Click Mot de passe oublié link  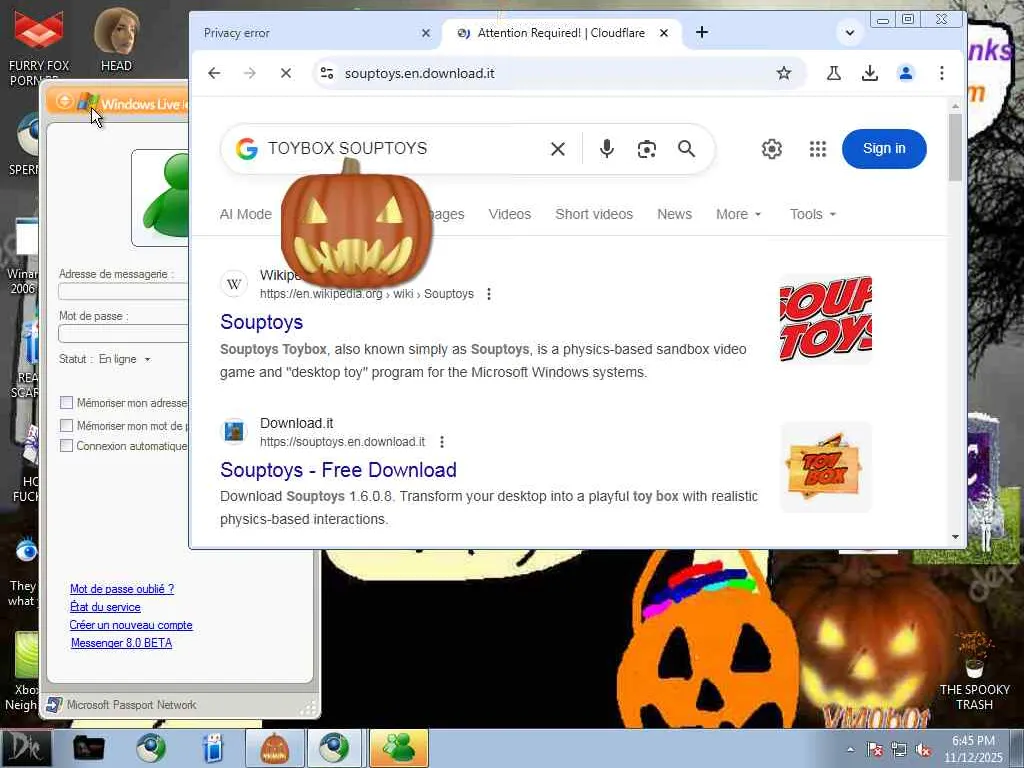tap(122, 589)
